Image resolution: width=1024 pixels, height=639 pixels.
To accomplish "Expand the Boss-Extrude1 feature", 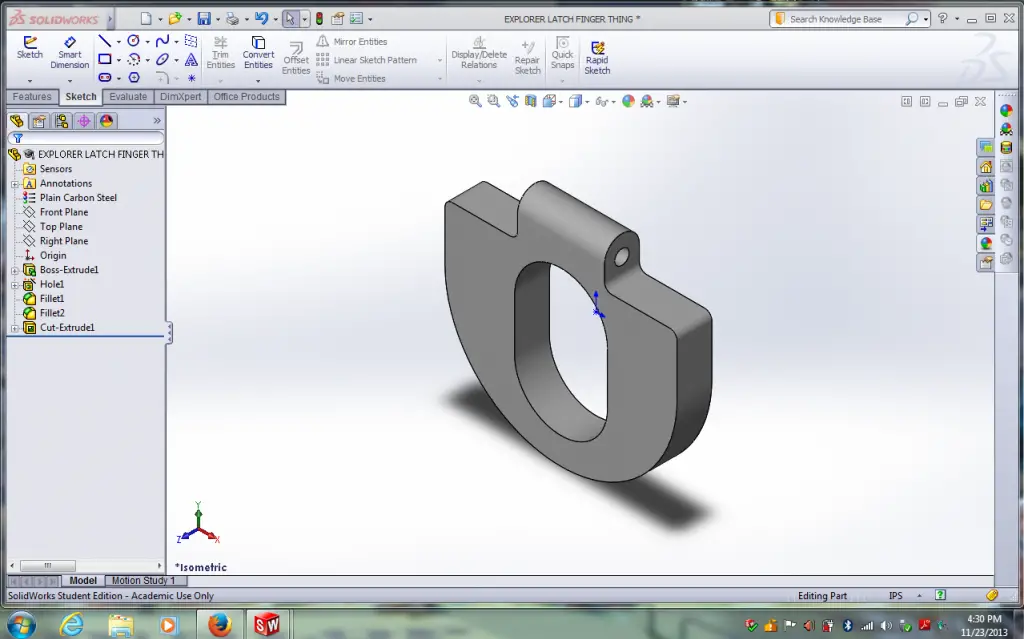I will click(x=15, y=270).
